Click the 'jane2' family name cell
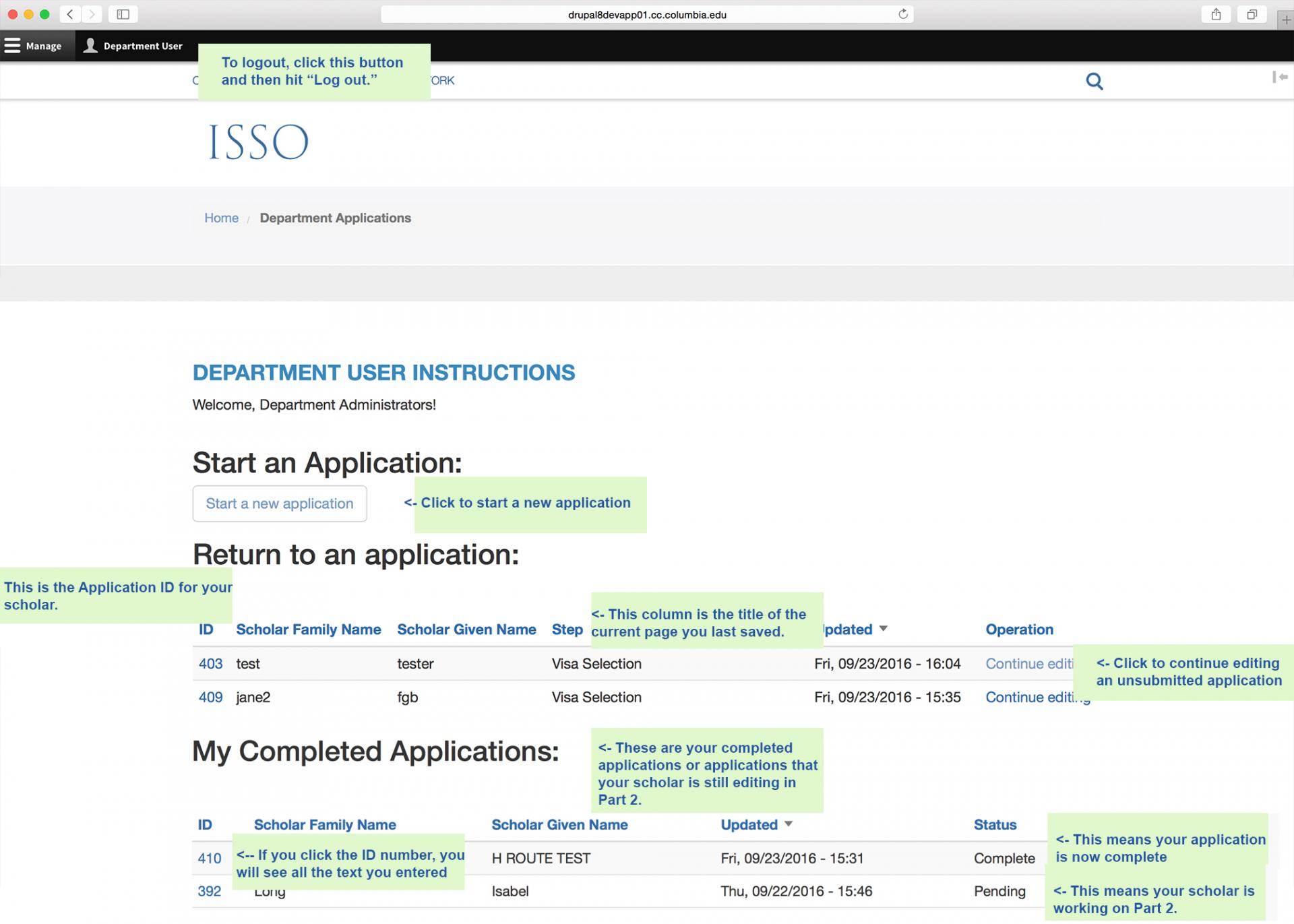 (x=253, y=697)
